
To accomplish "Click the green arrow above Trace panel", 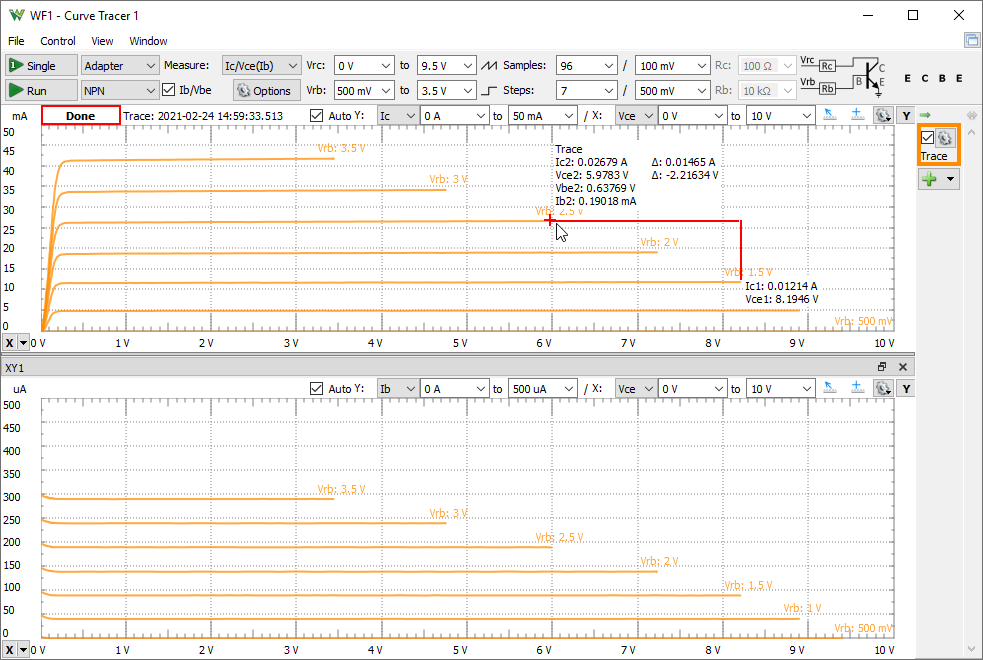I will click(x=925, y=115).
